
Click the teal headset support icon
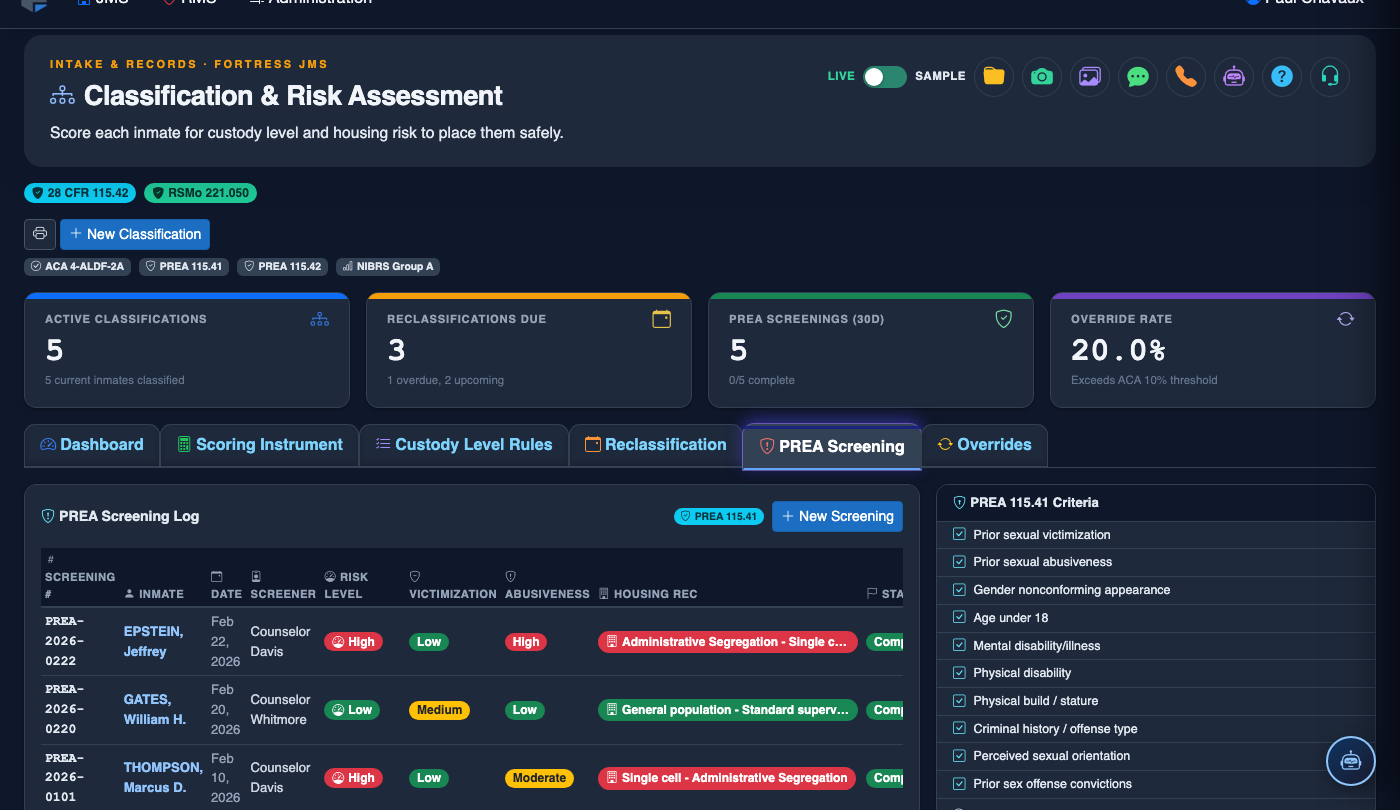[x=1330, y=77]
